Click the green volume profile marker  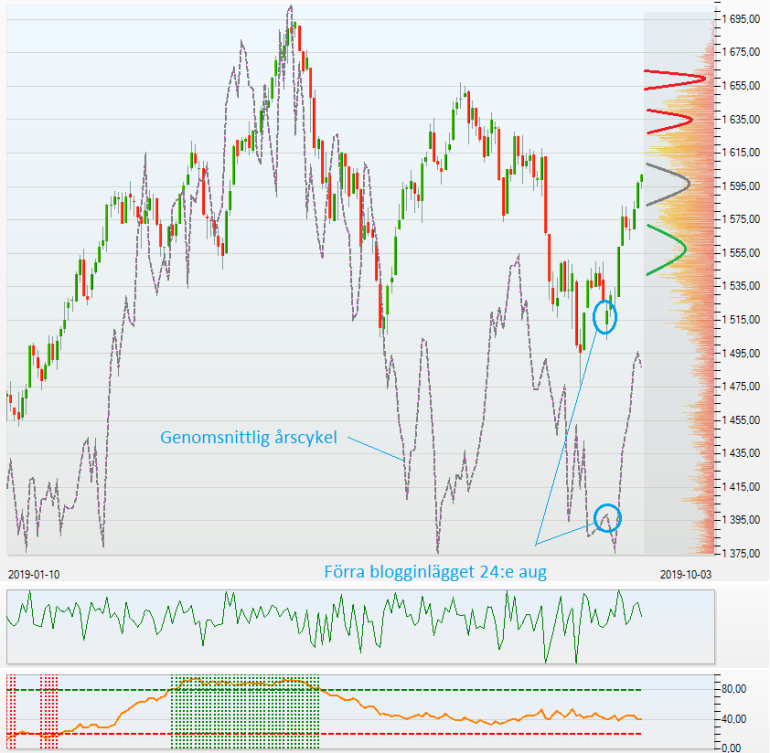[666, 250]
